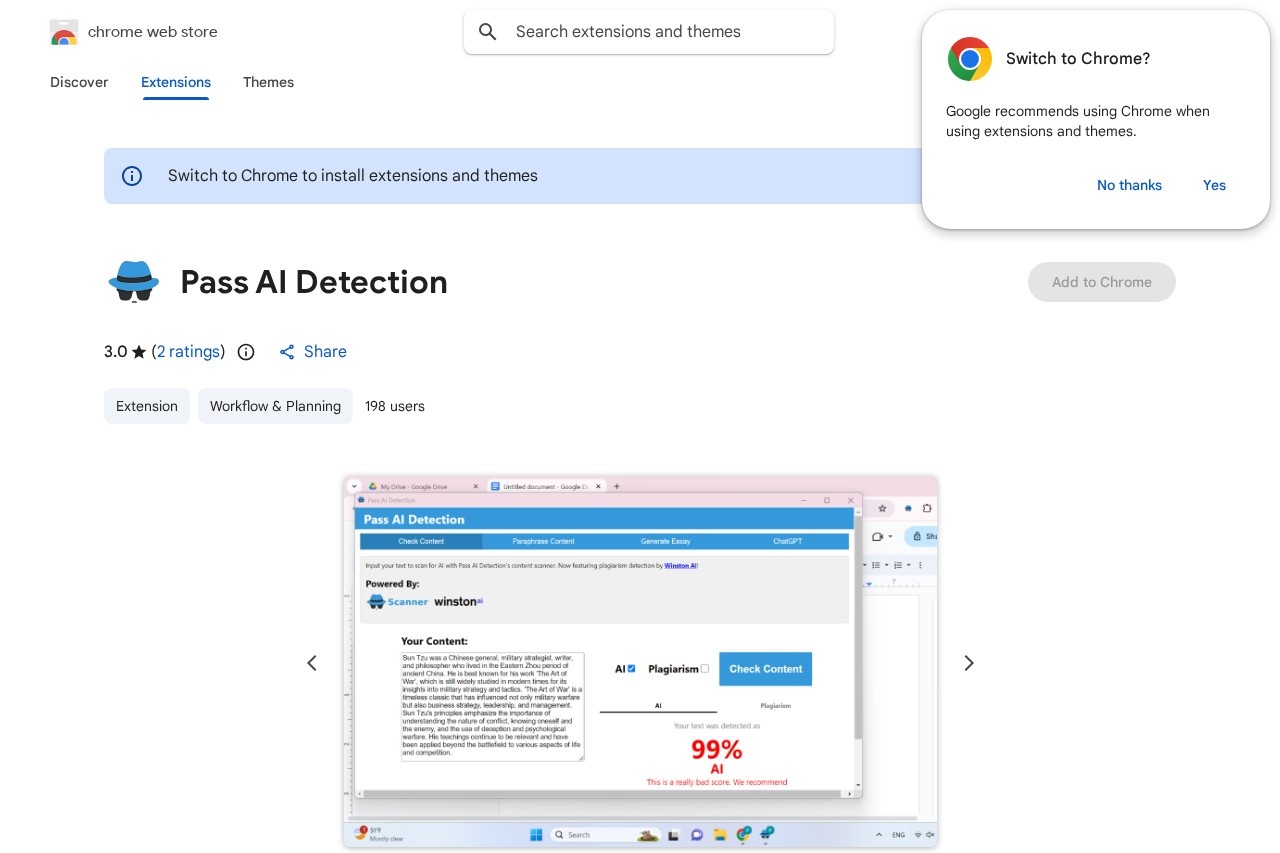Go to the next screenshot with the right arrow

click(968, 662)
